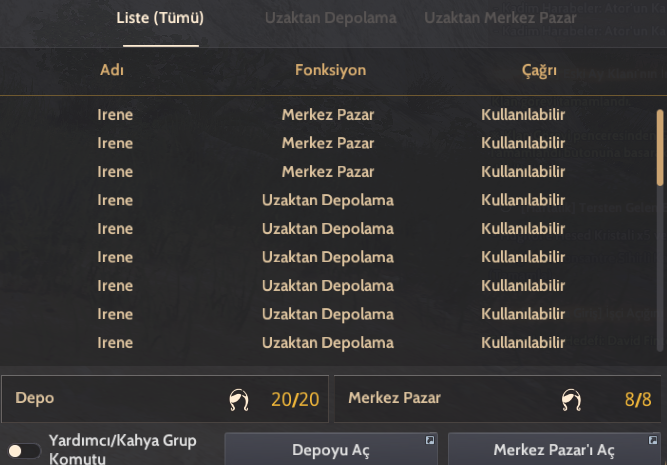
Task: Click the pop-out icon on Depoyu Aç button
Action: (x=430, y=440)
